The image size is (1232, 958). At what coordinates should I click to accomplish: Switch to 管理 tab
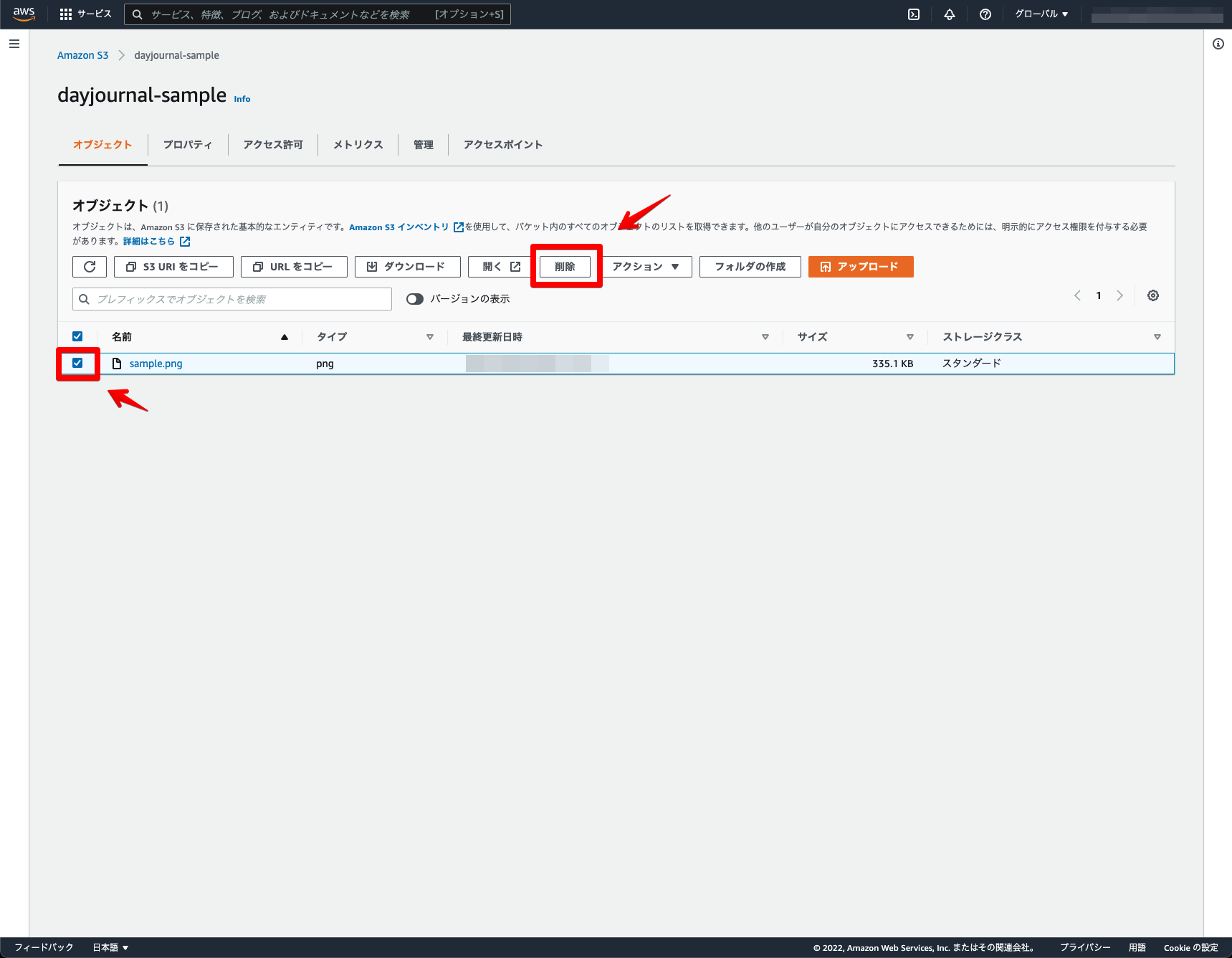point(424,145)
